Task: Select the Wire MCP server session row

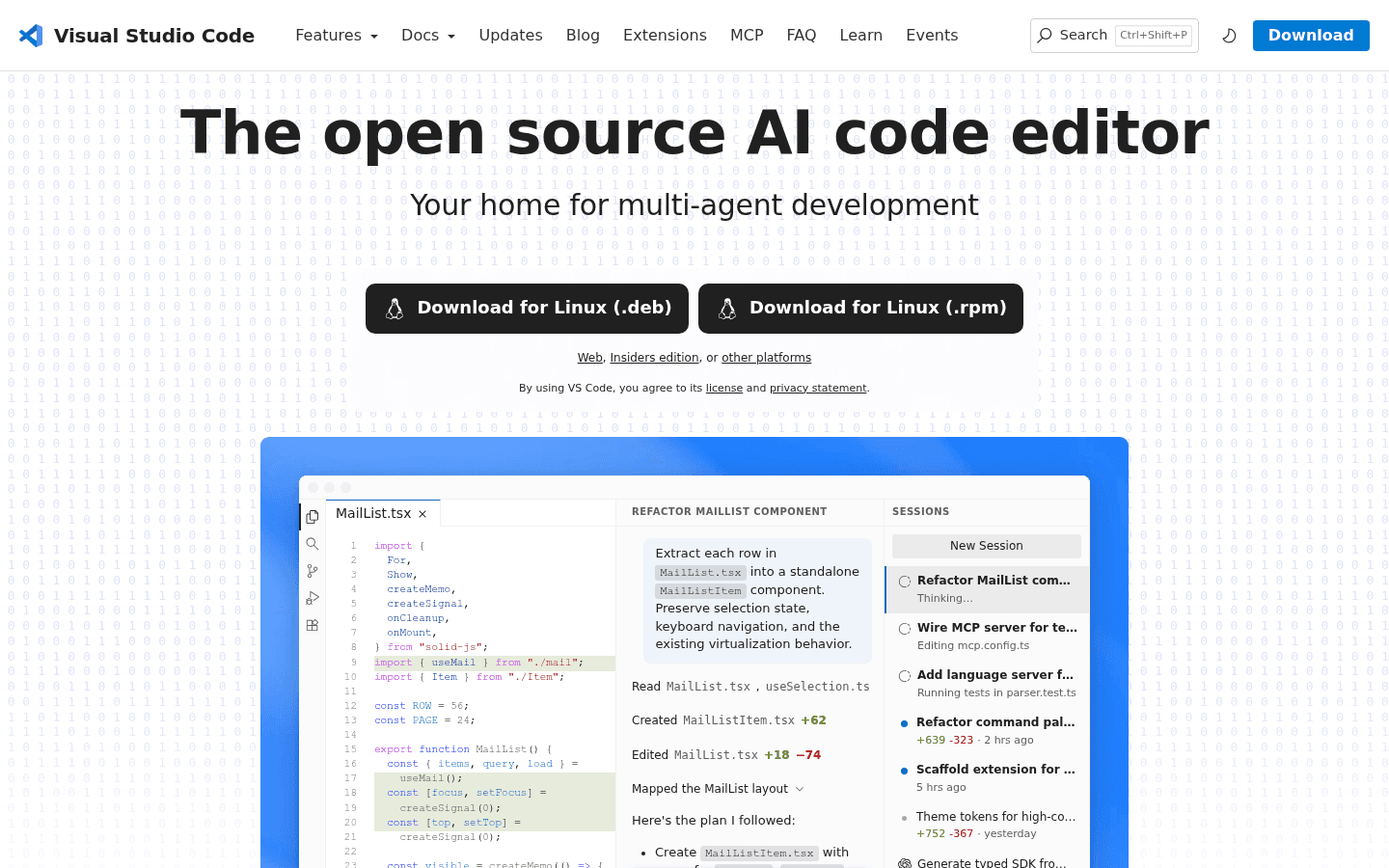Action: point(988,637)
